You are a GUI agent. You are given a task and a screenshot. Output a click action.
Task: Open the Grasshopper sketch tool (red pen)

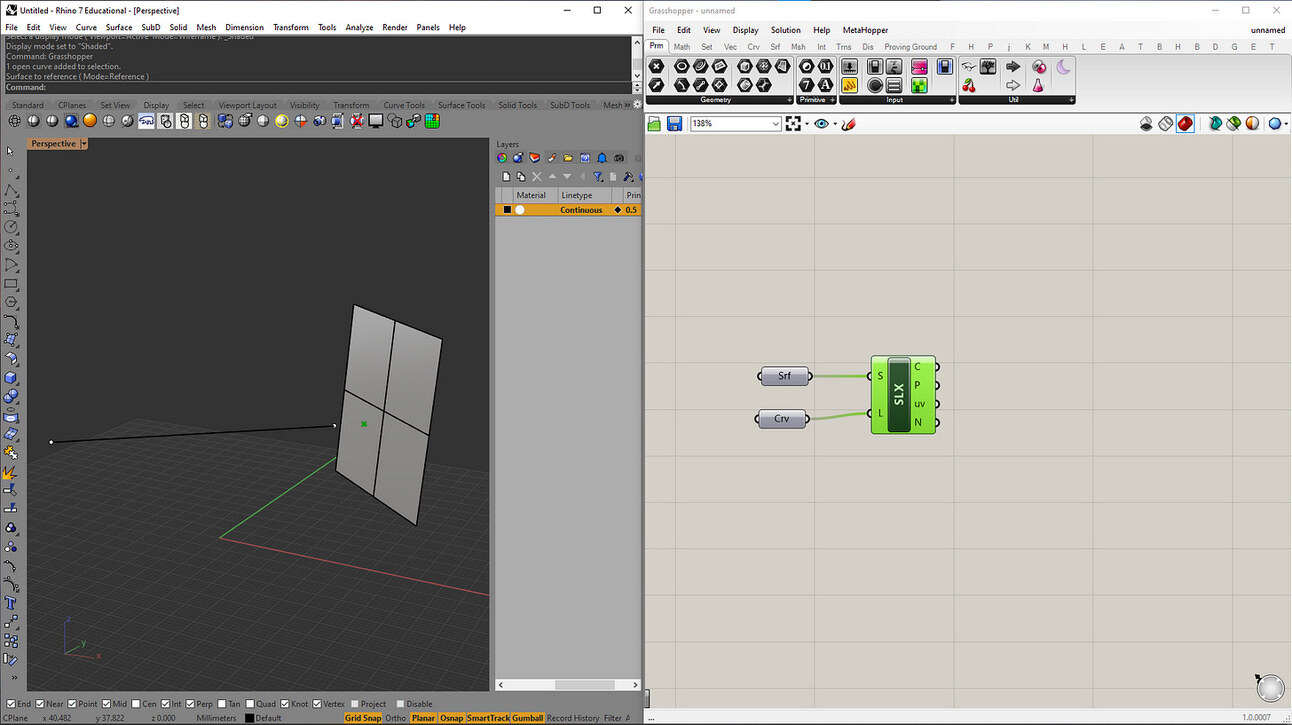point(849,124)
